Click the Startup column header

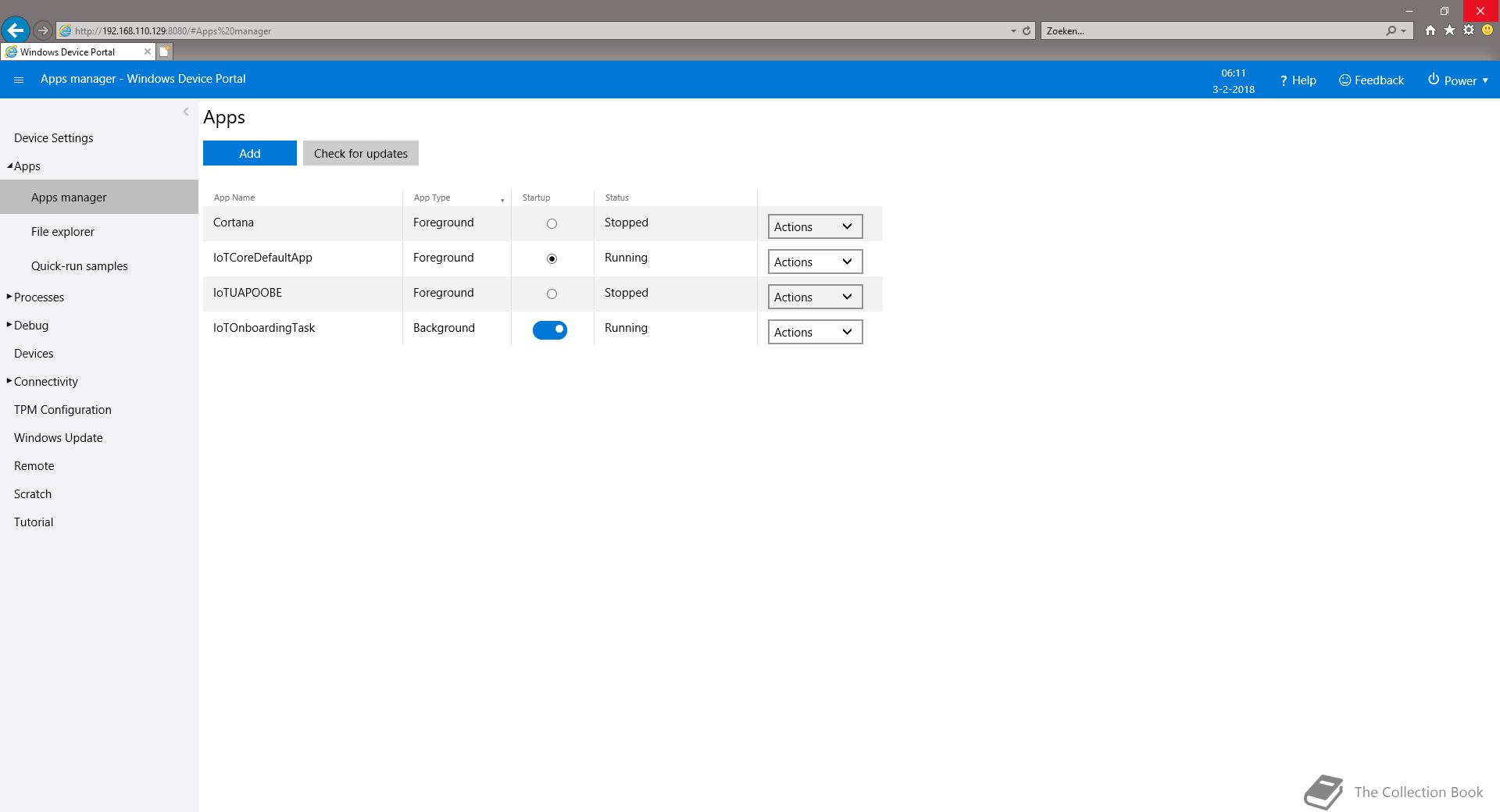pyautogui.click(x=536, y=198)
